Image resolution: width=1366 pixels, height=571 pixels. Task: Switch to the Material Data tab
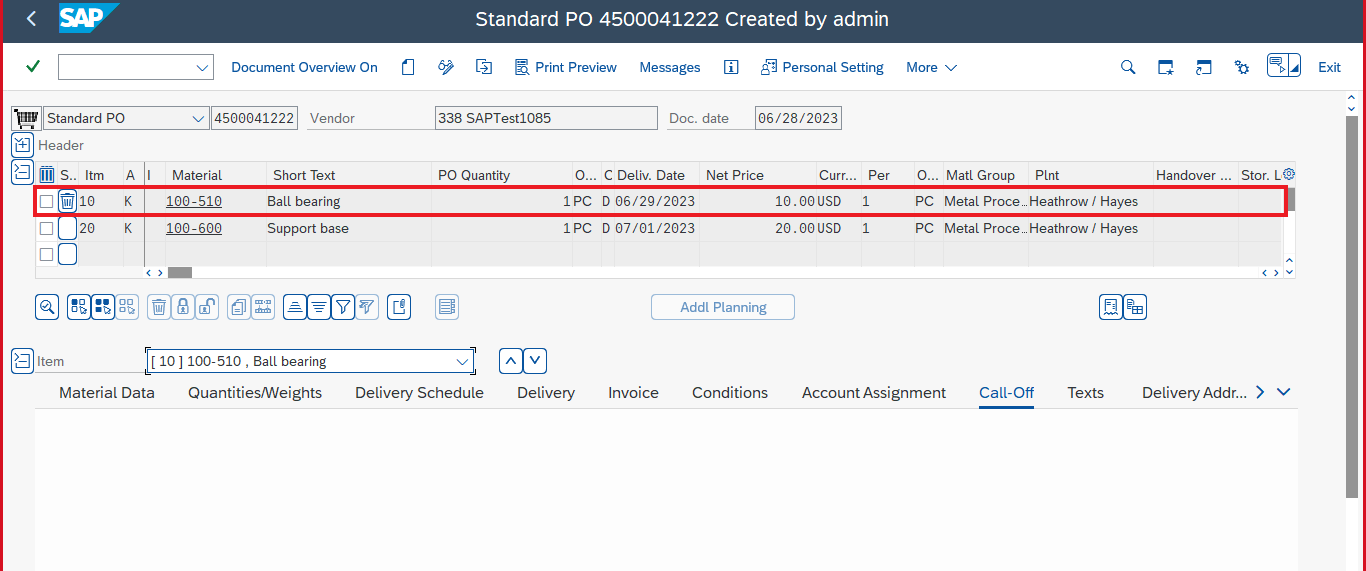(107, 393)
